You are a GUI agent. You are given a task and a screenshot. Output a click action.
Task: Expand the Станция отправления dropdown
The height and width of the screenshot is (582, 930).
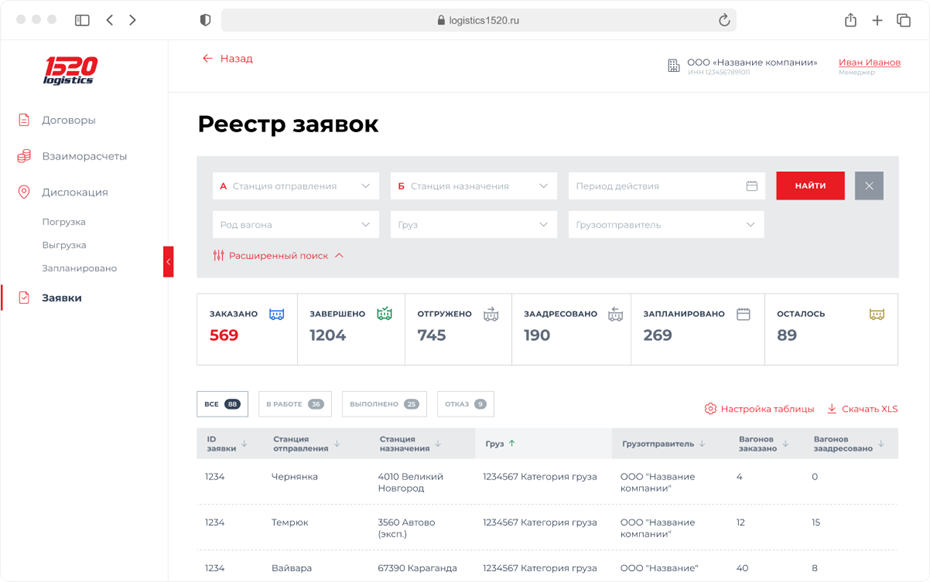click(x=295, y=186)
